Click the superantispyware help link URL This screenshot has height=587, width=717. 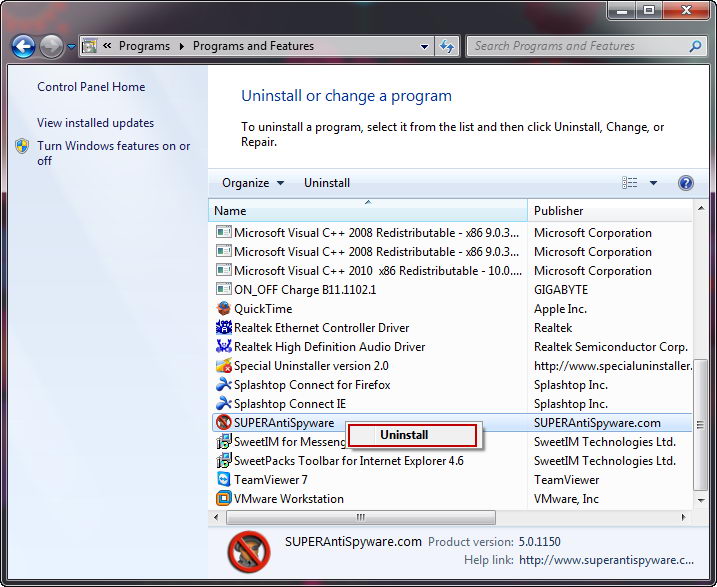(x=606, y=560)
